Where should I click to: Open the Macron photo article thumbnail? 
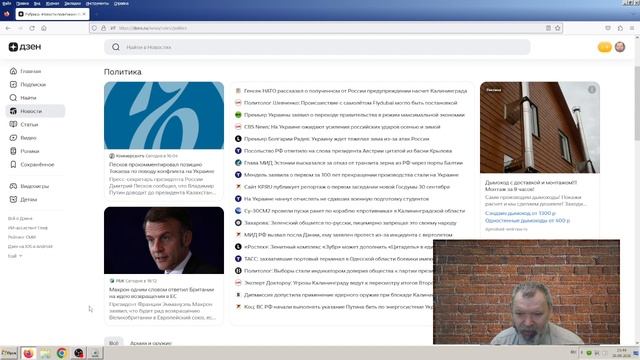(x=164, y=240)
